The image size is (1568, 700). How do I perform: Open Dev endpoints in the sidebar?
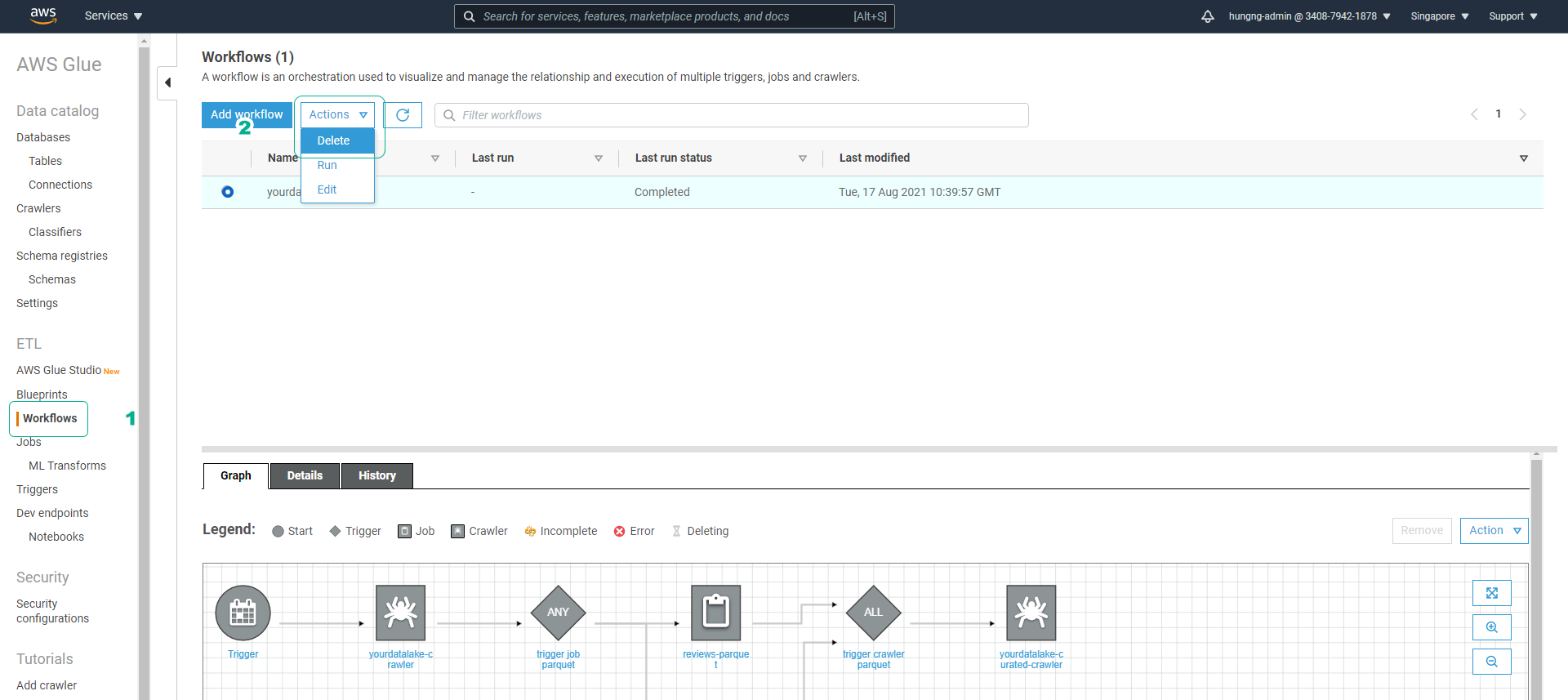point(52,513)
